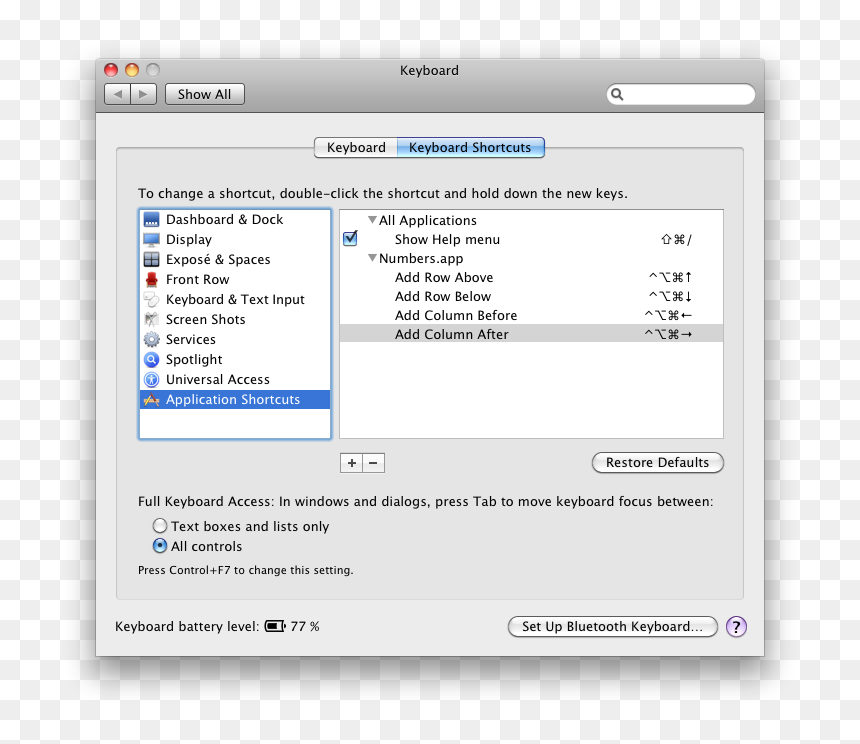The image size is (860, 744).
Task: Click the Exposé & Spaces grid icon
Action: (151, 259)
